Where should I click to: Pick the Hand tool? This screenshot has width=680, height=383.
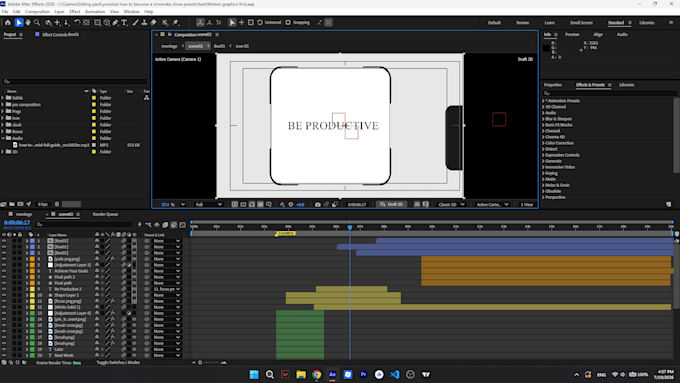click(28, 23)
